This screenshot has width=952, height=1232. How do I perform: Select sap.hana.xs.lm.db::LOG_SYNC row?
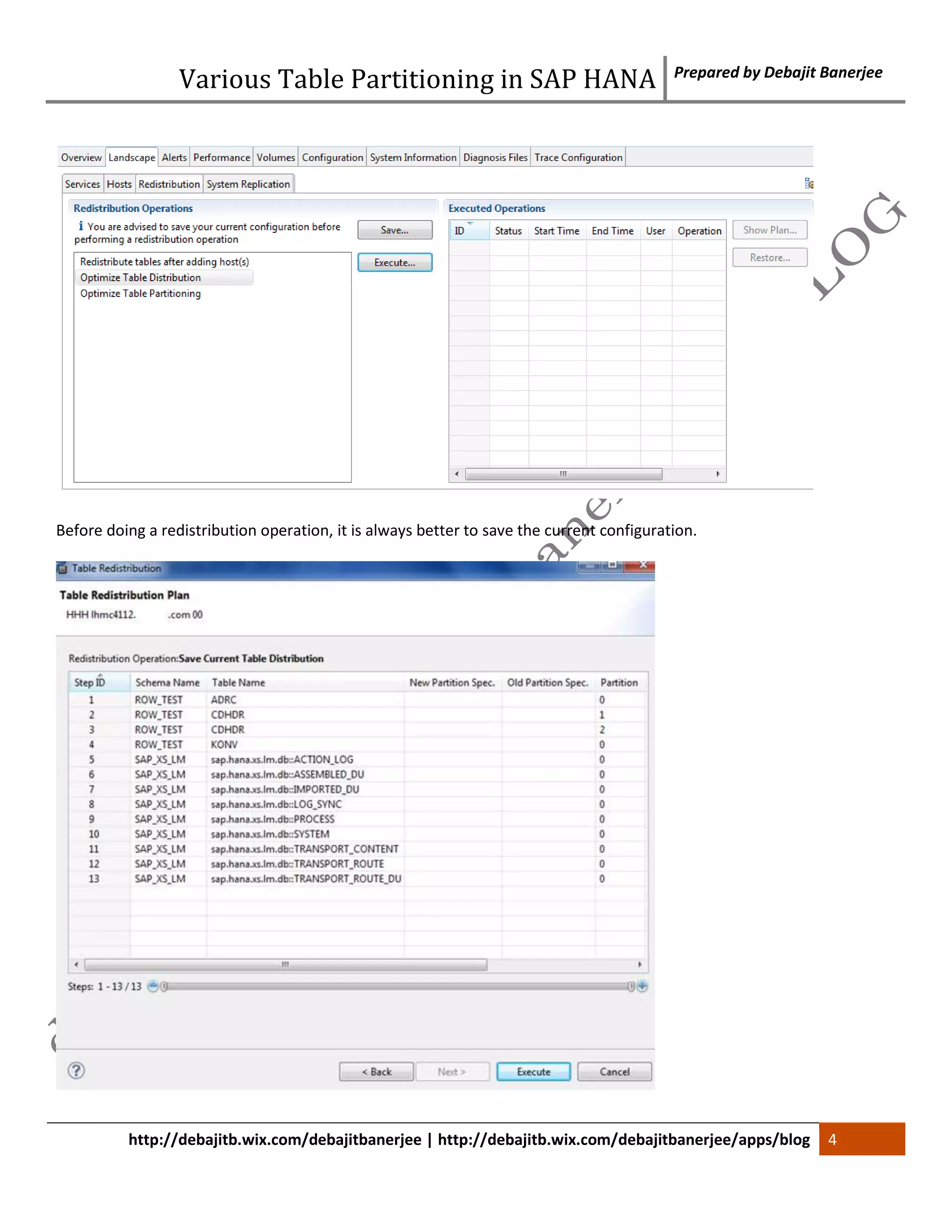pyautogui.click(x=357, y=804)
